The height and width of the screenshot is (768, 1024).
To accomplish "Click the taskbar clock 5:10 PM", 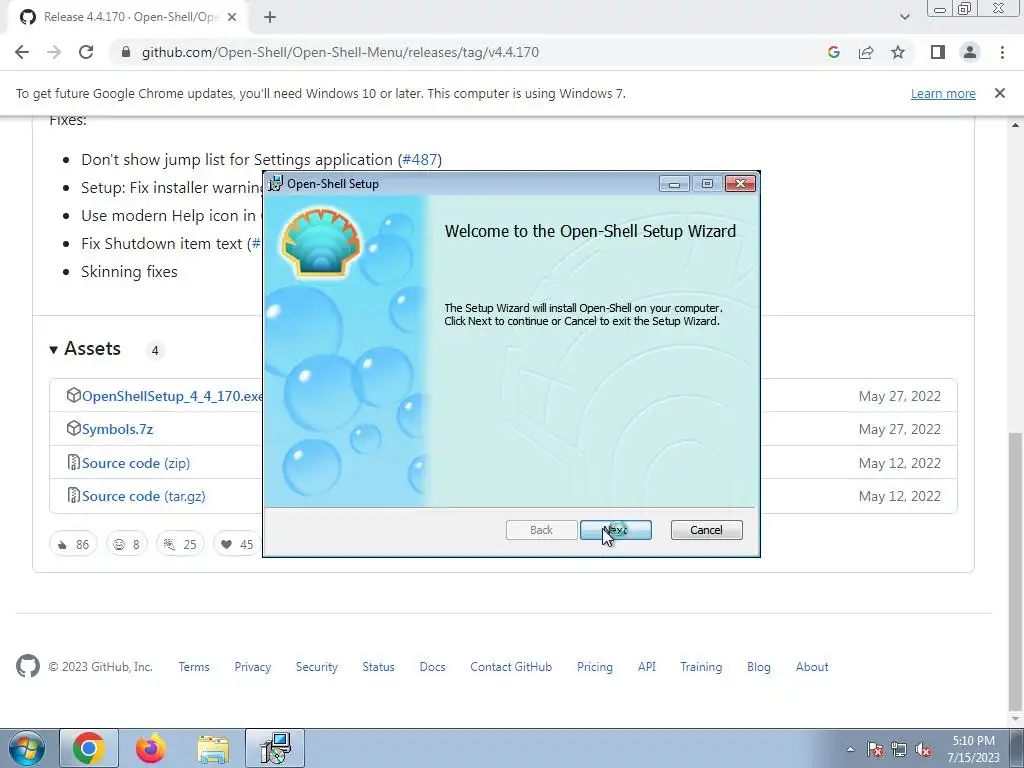I will tap(973, 749).
